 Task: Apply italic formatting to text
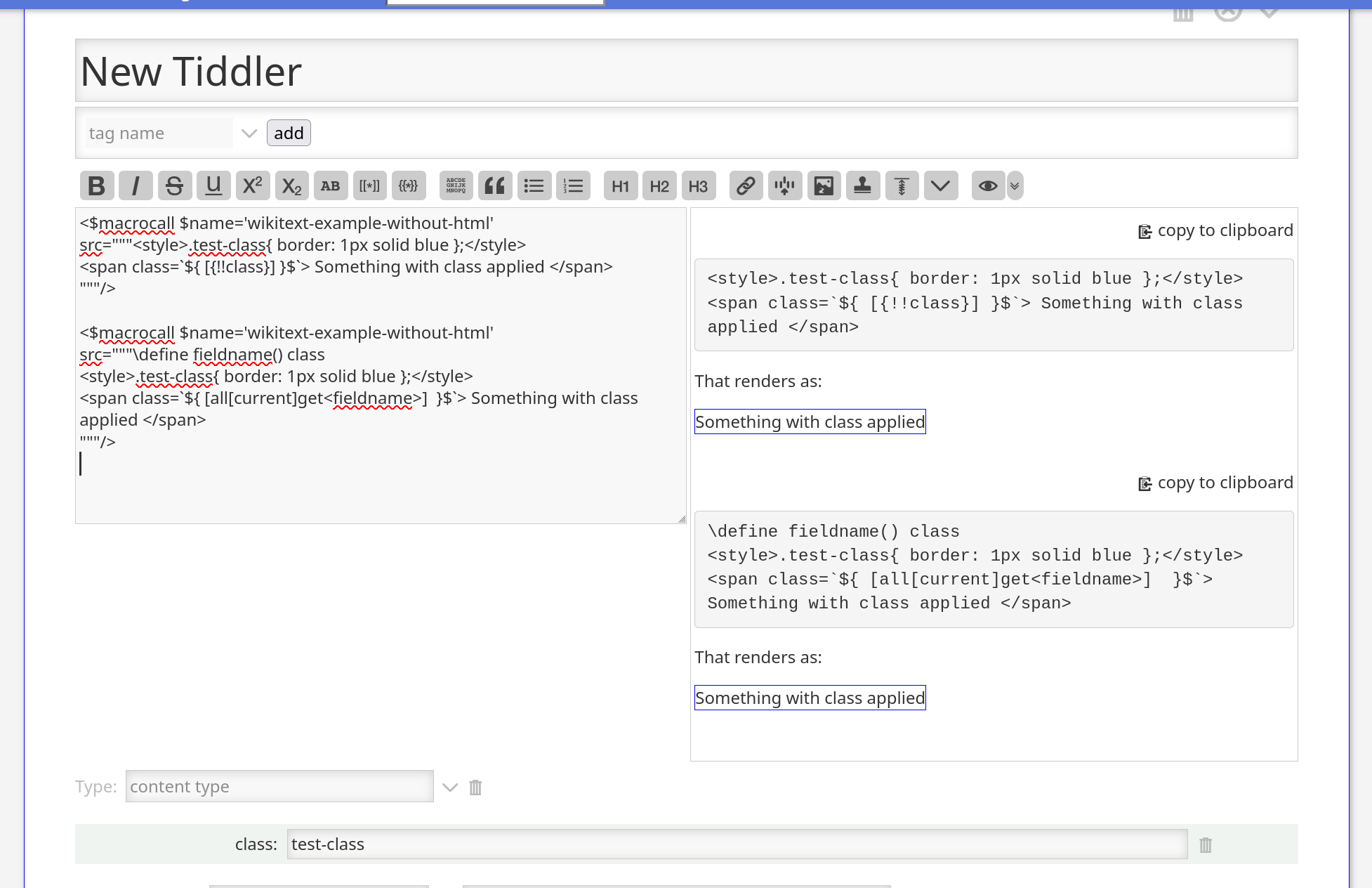tap(136, 186)
